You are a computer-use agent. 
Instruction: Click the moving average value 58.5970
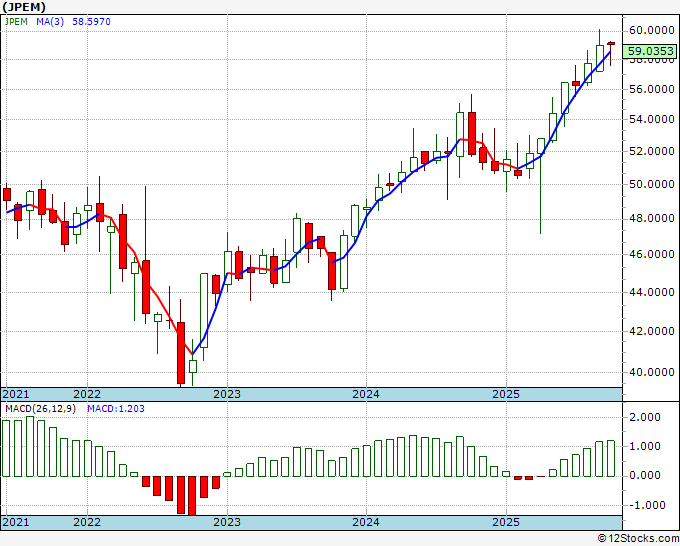tap(91, 21)
